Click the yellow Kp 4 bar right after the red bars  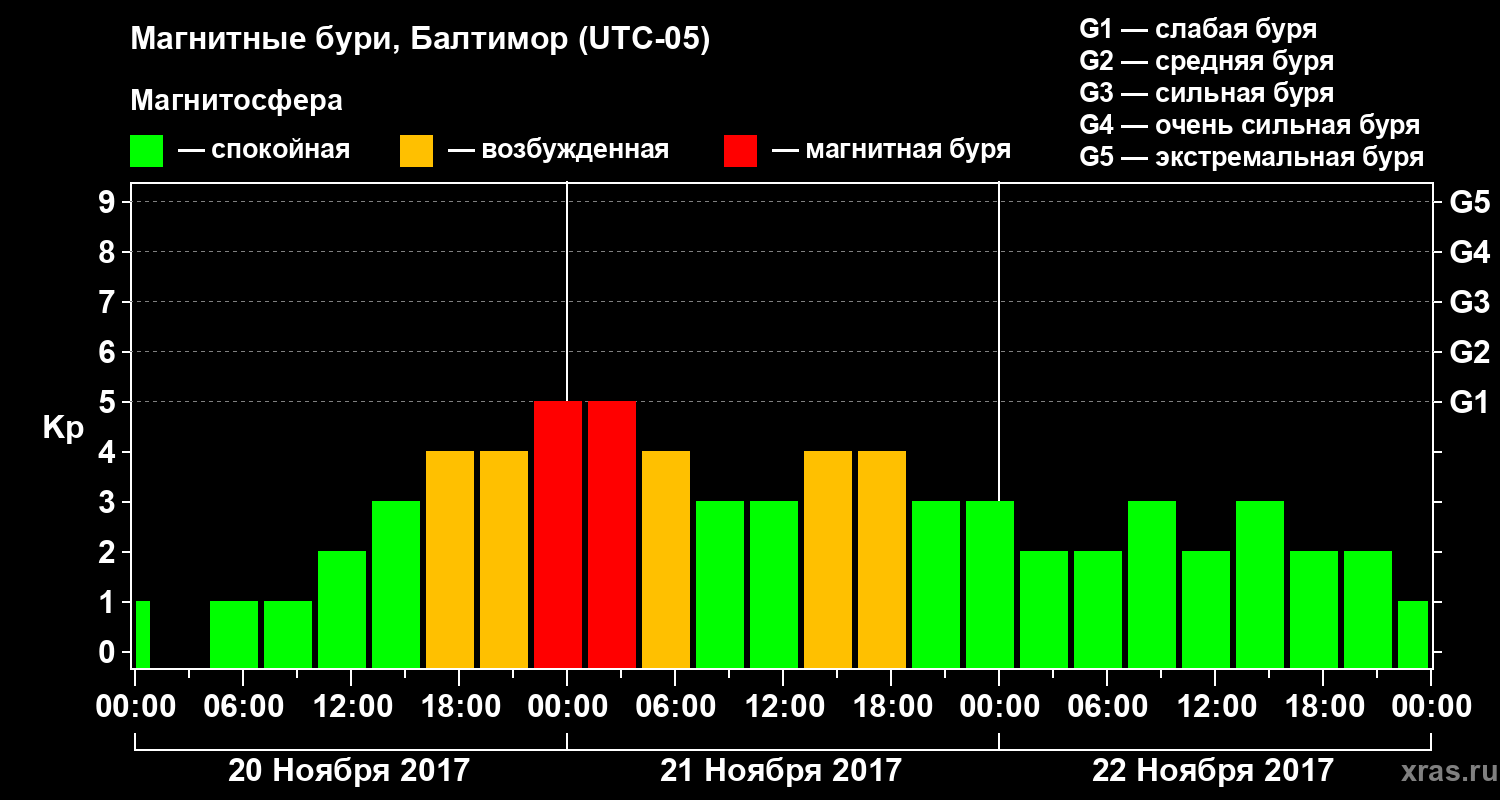tap(666, 559)
